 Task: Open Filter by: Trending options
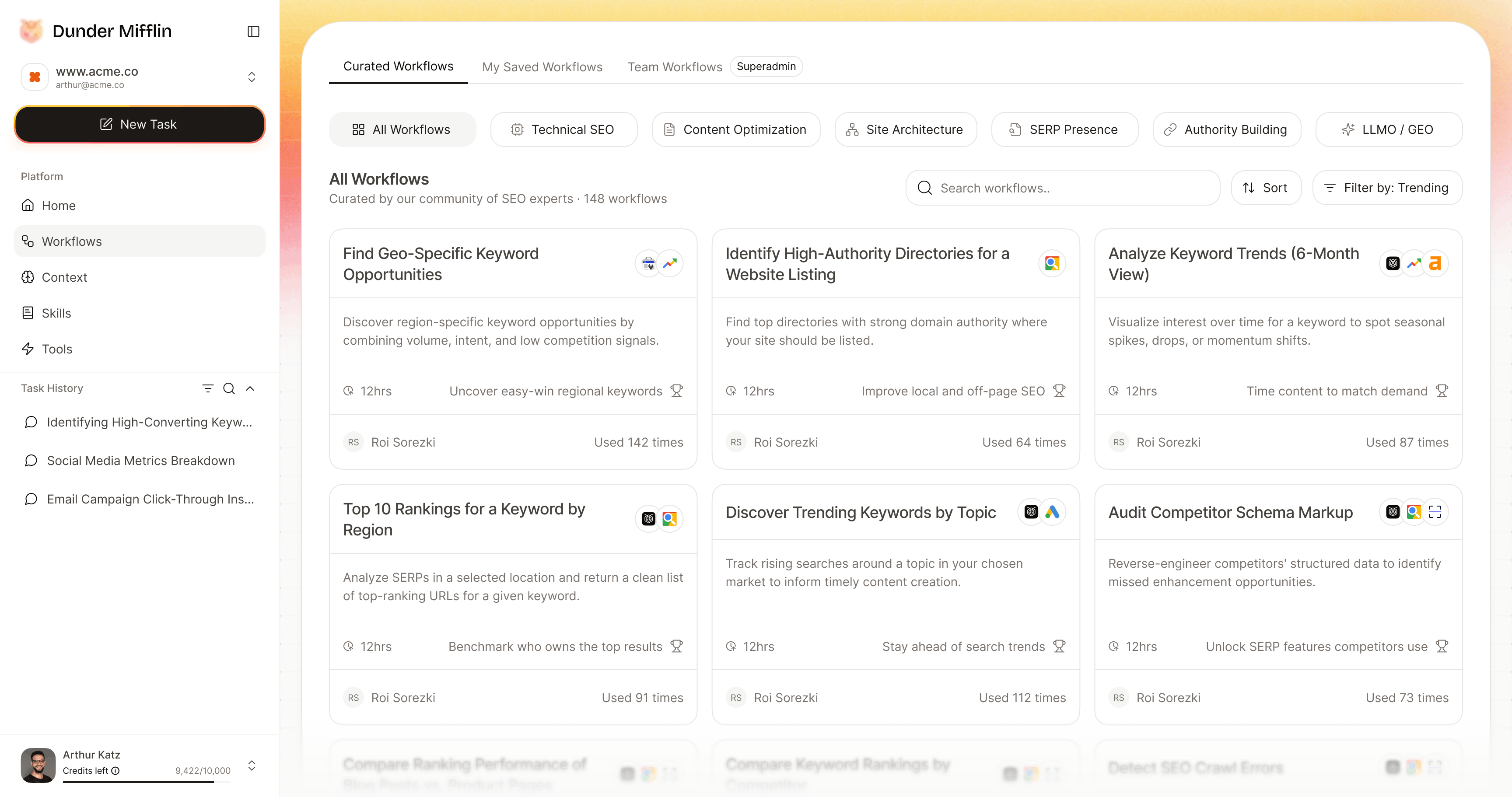click(x=1387, y=188)
